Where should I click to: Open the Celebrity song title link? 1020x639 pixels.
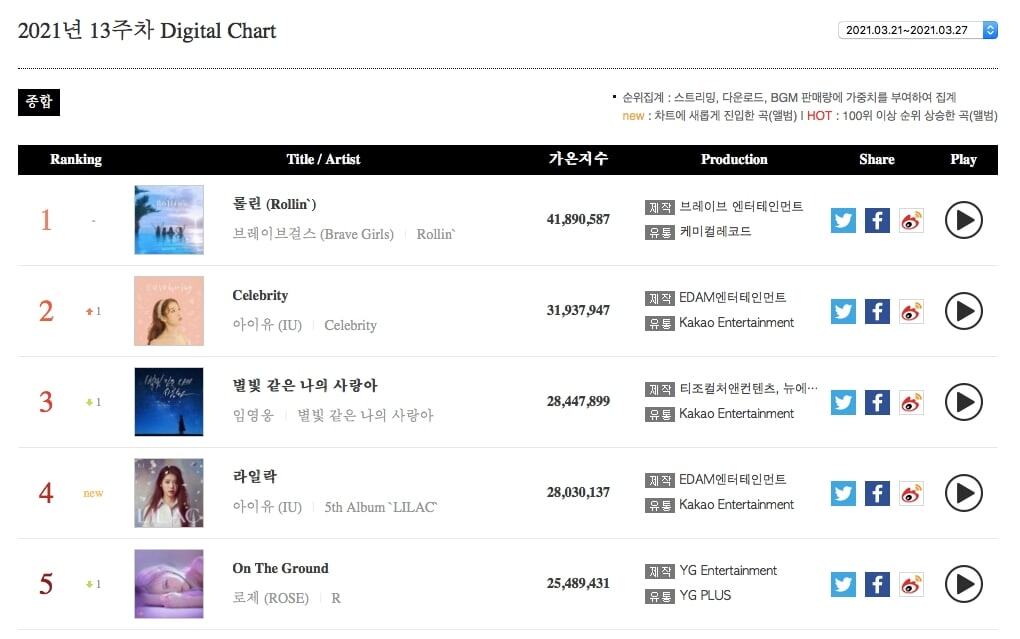[x=260, y=296]
